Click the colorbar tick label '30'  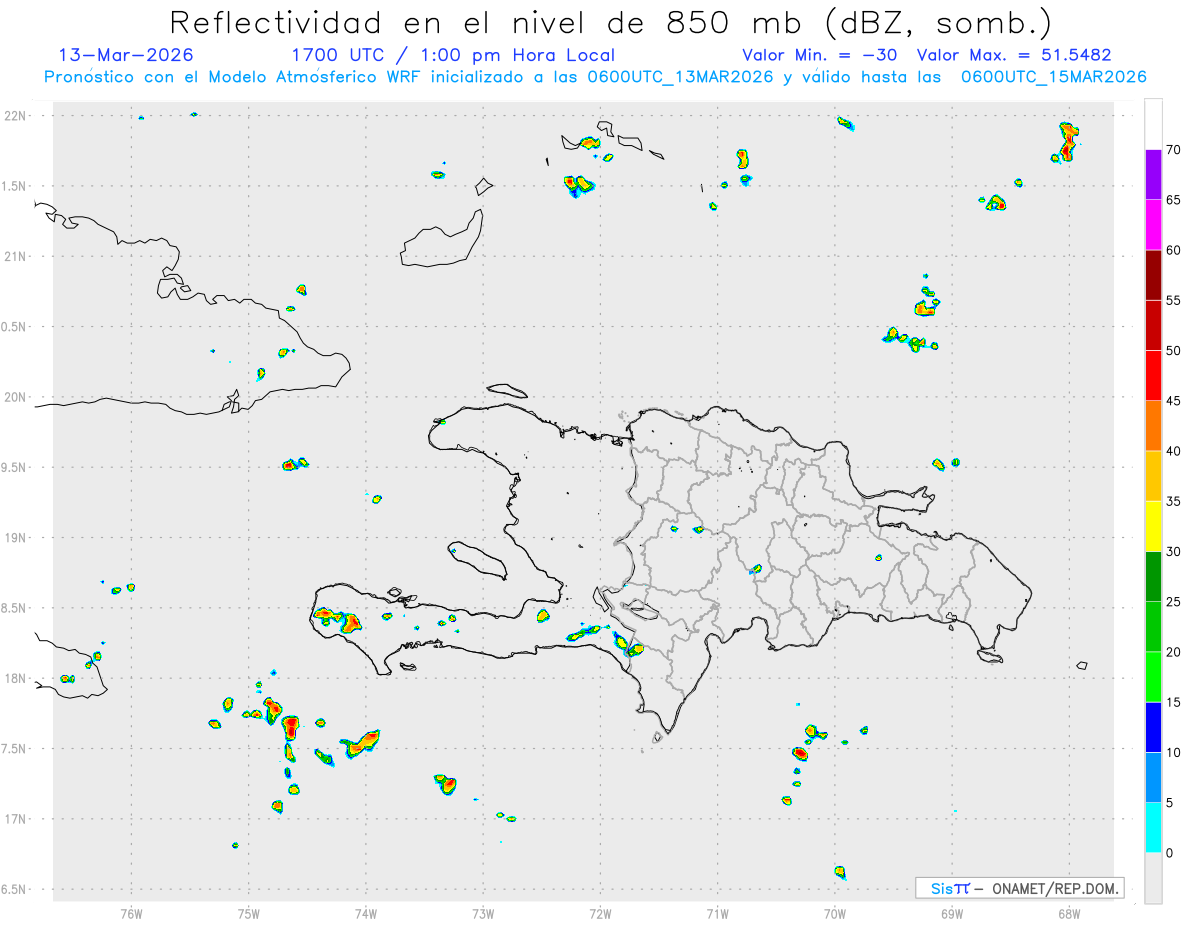coord(1174,552)
